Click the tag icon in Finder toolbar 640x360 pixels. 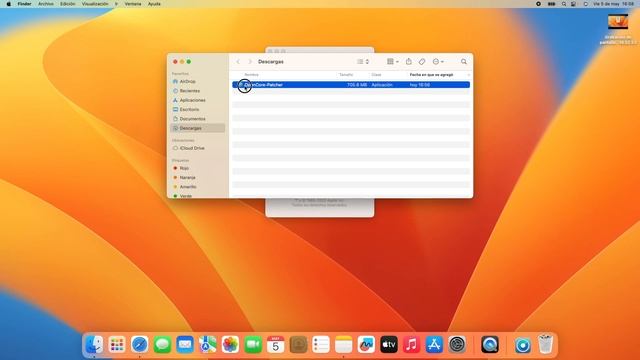click(422, 62)
